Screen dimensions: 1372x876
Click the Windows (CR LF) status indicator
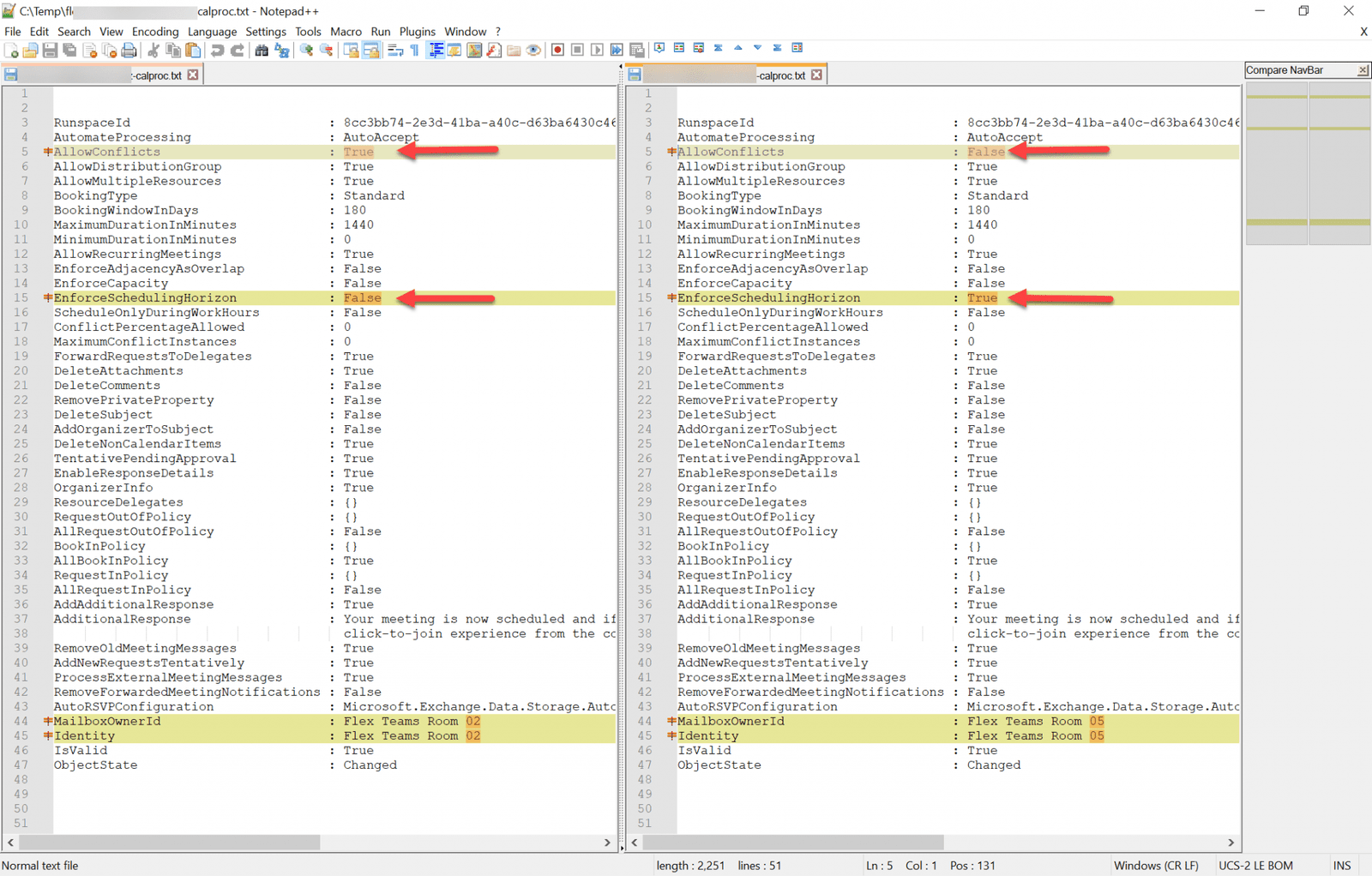[1157, 866]
